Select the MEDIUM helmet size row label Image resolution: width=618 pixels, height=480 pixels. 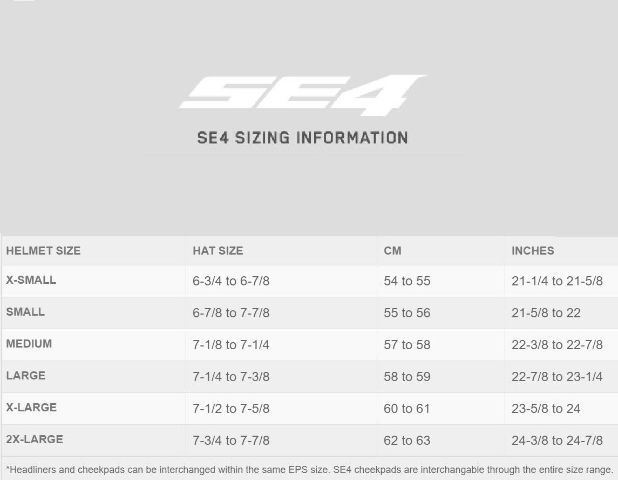pyautogui.click(x=29, y=344)
